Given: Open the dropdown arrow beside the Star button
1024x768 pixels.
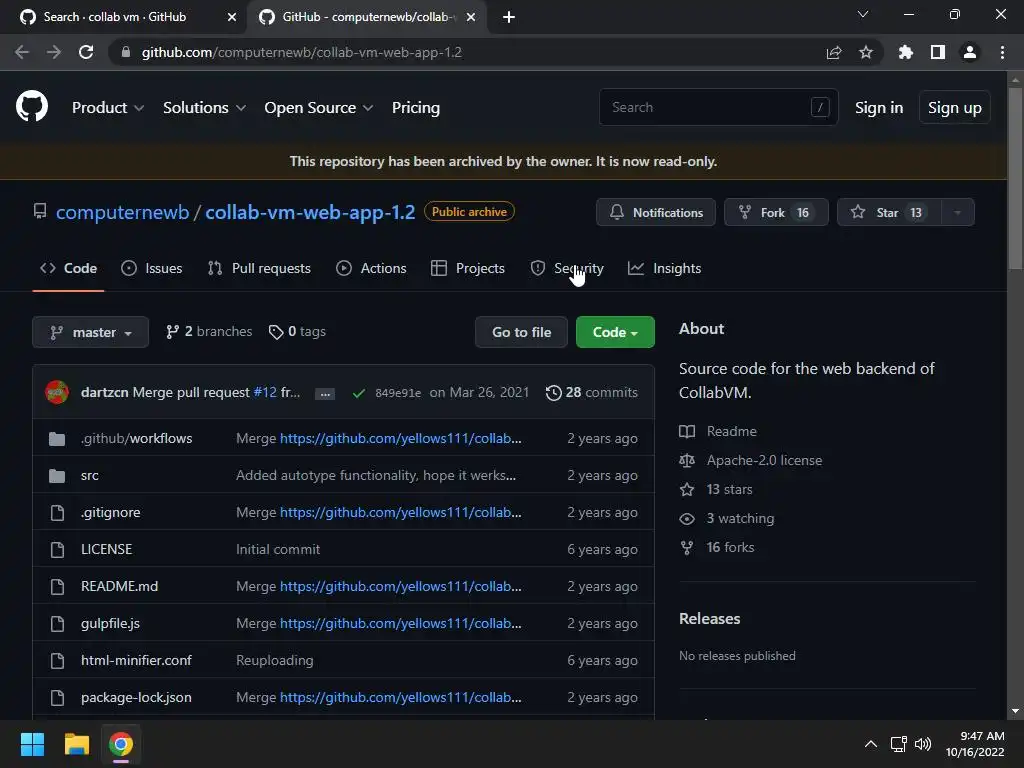Looking at the screenshot, I should pos(957,213).
